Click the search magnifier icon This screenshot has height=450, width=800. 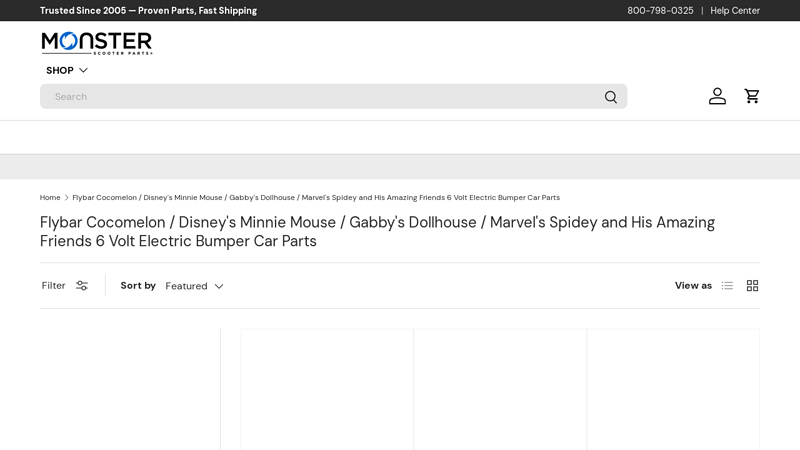pos(611,97)
